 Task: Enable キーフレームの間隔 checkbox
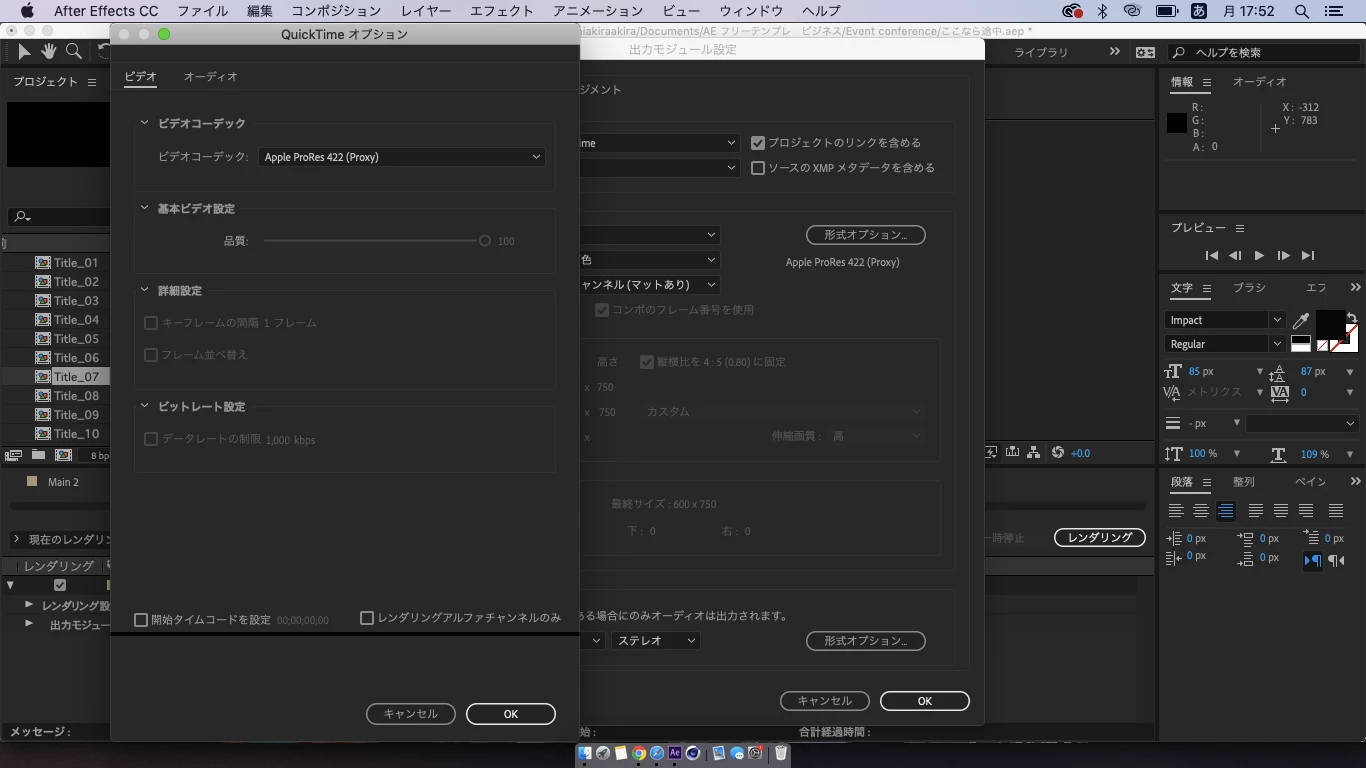(151, 323)
